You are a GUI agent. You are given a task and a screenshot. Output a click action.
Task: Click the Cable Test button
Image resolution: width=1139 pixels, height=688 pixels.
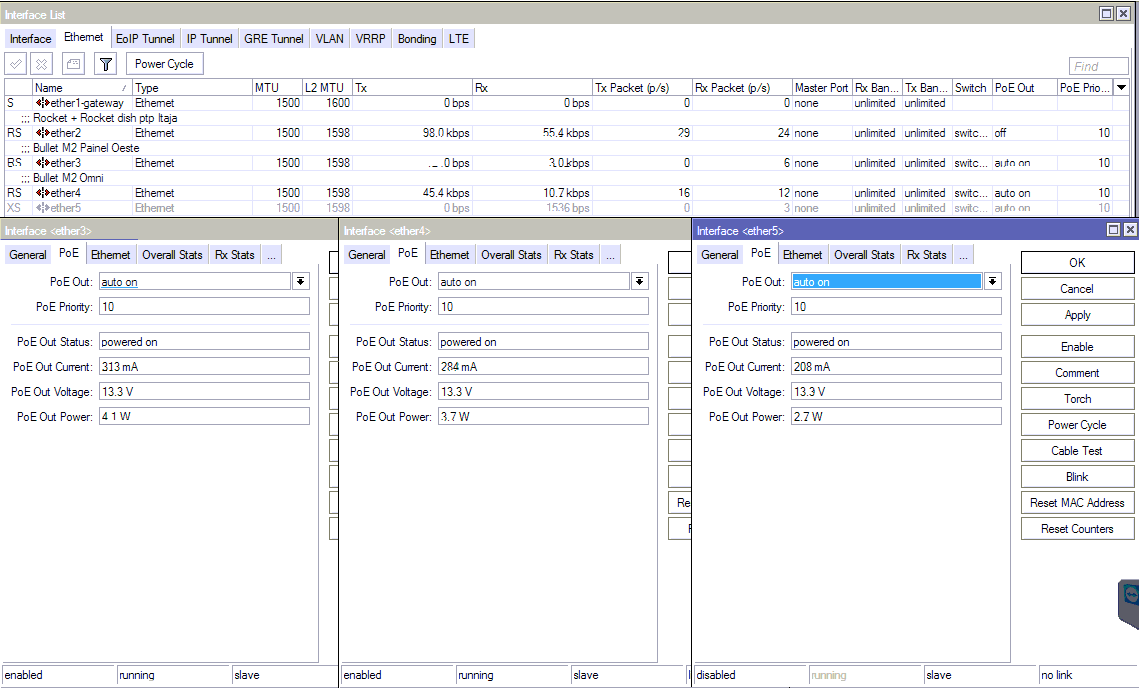pos(1077,451)
